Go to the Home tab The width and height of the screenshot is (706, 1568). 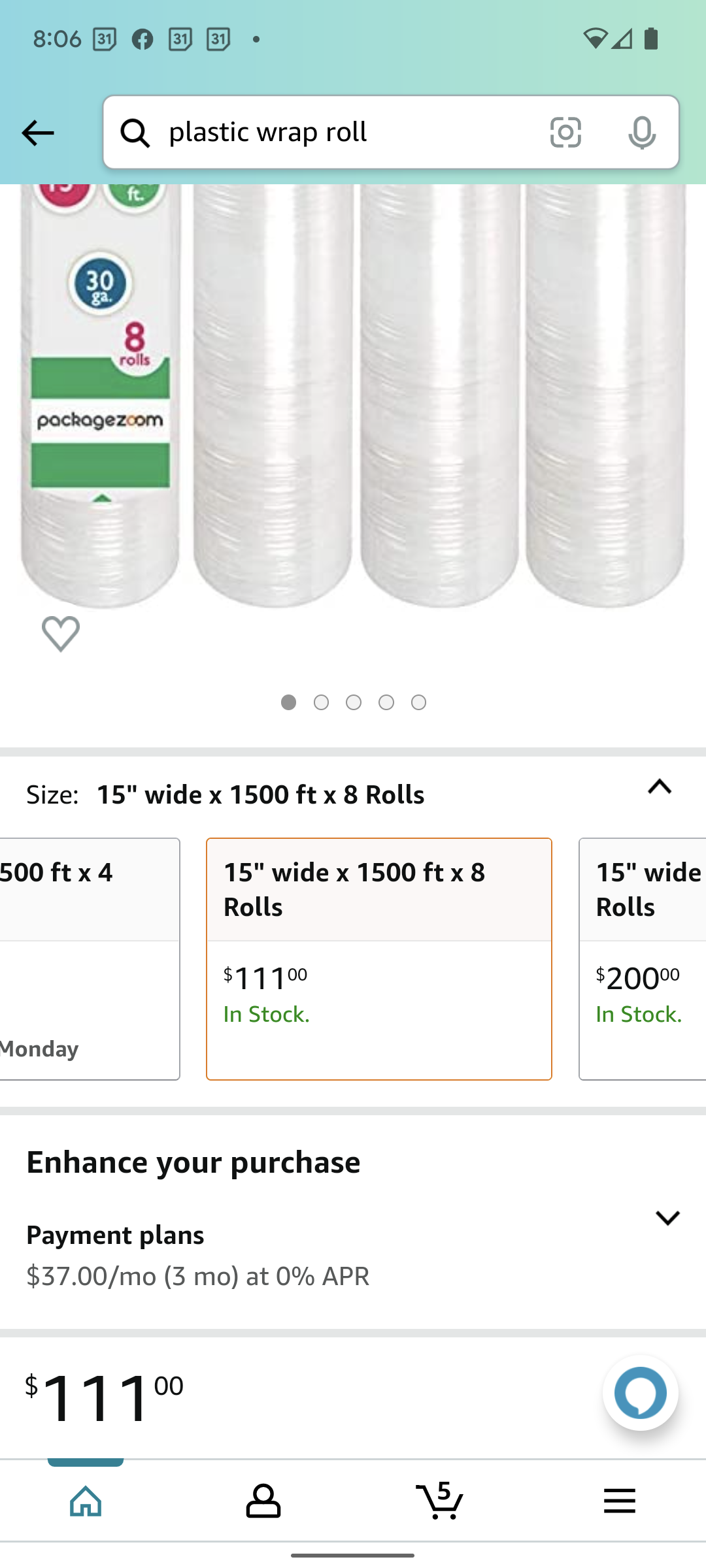tap(86, 1501)
